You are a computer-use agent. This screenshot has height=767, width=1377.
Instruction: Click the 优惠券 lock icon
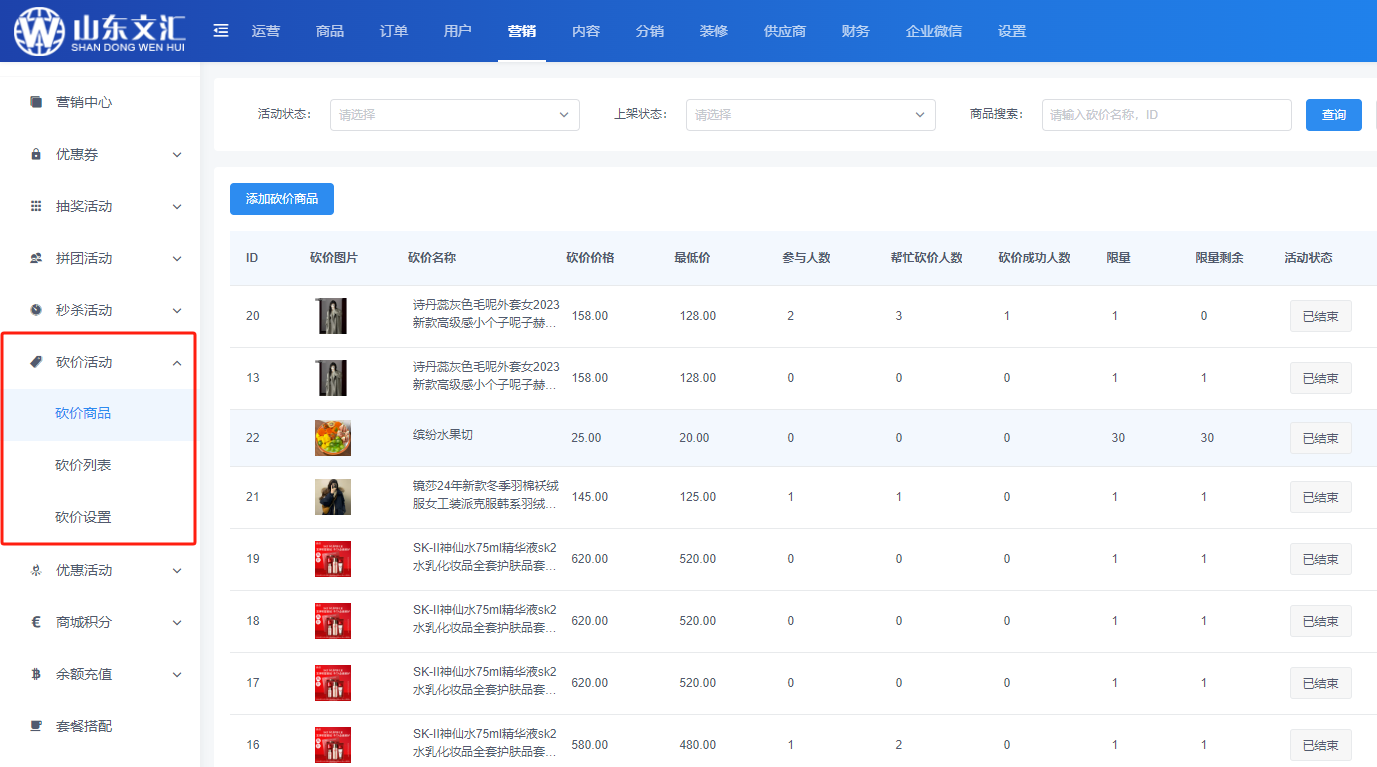pyautogui.click(x=36, y=154)
